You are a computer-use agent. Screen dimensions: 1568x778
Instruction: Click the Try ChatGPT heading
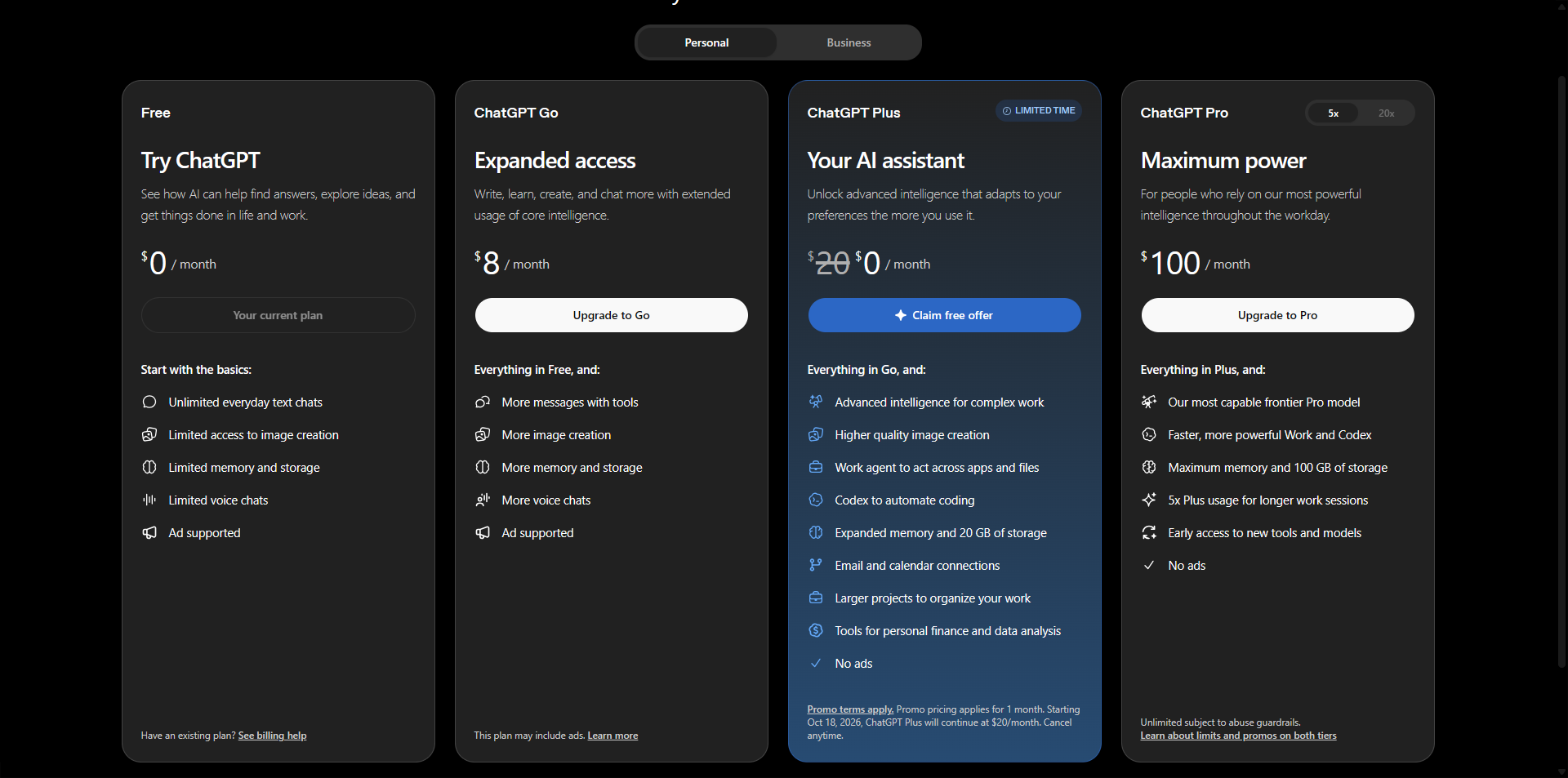tap(200, 161)
